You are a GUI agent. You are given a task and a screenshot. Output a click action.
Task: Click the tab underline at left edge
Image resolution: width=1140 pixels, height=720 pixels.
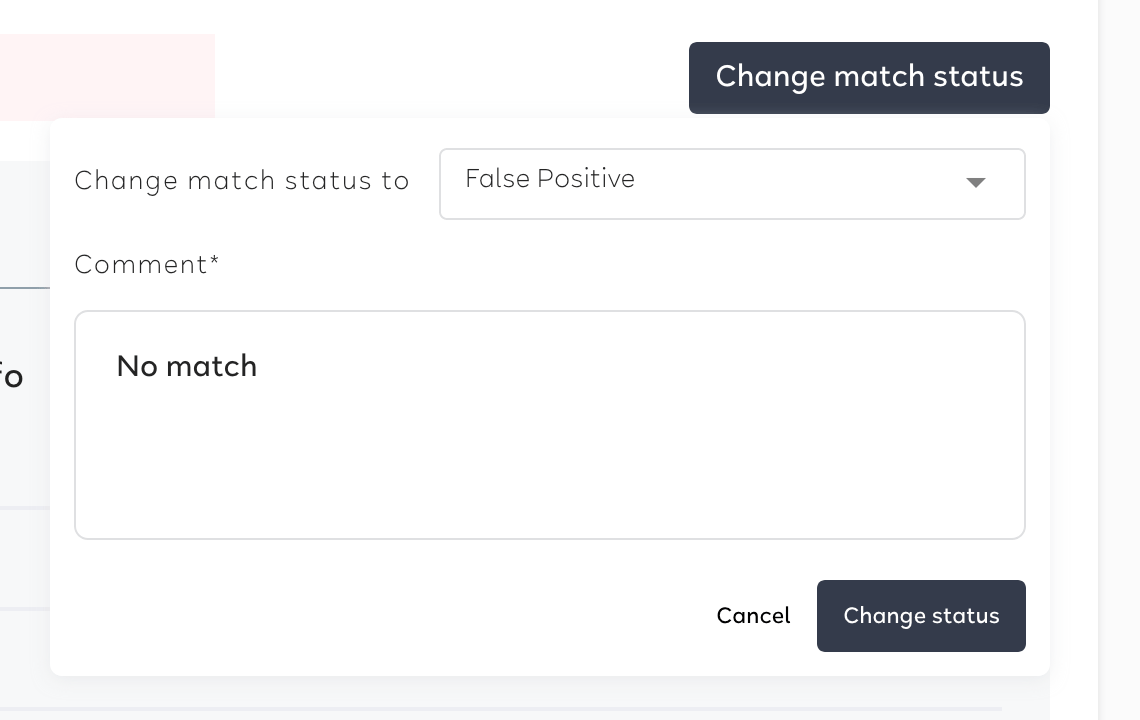[25, 288]
